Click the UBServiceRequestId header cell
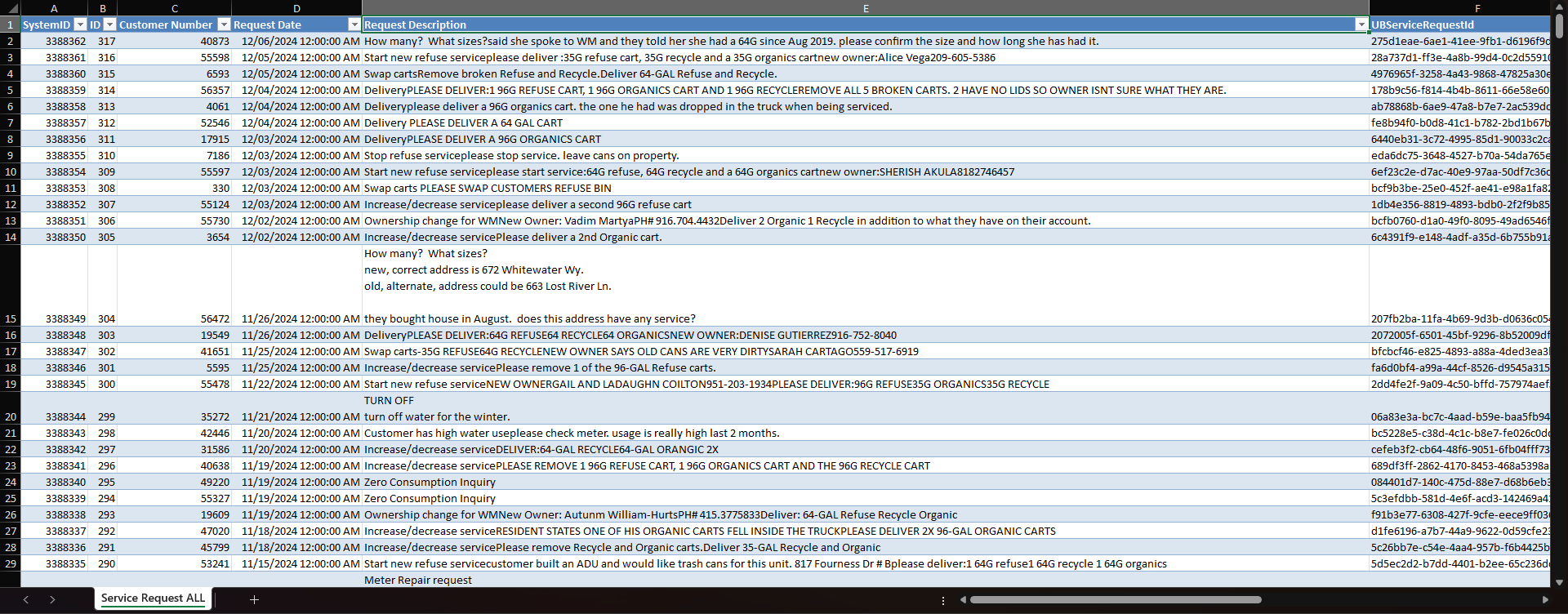This screenshot has height=614, width=1568. [x=1459, y=24]
